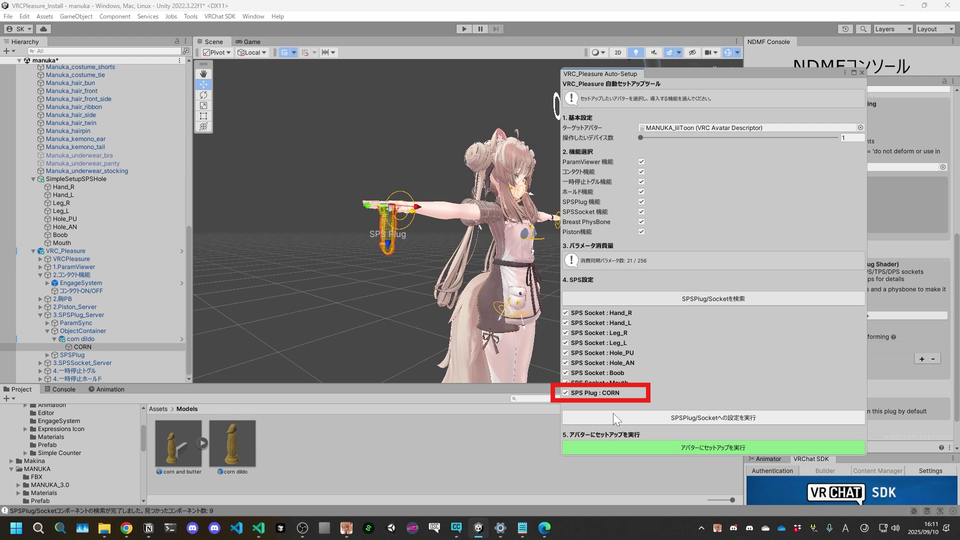
Task: Select the Rect transform tool
Action: (203, 116)
